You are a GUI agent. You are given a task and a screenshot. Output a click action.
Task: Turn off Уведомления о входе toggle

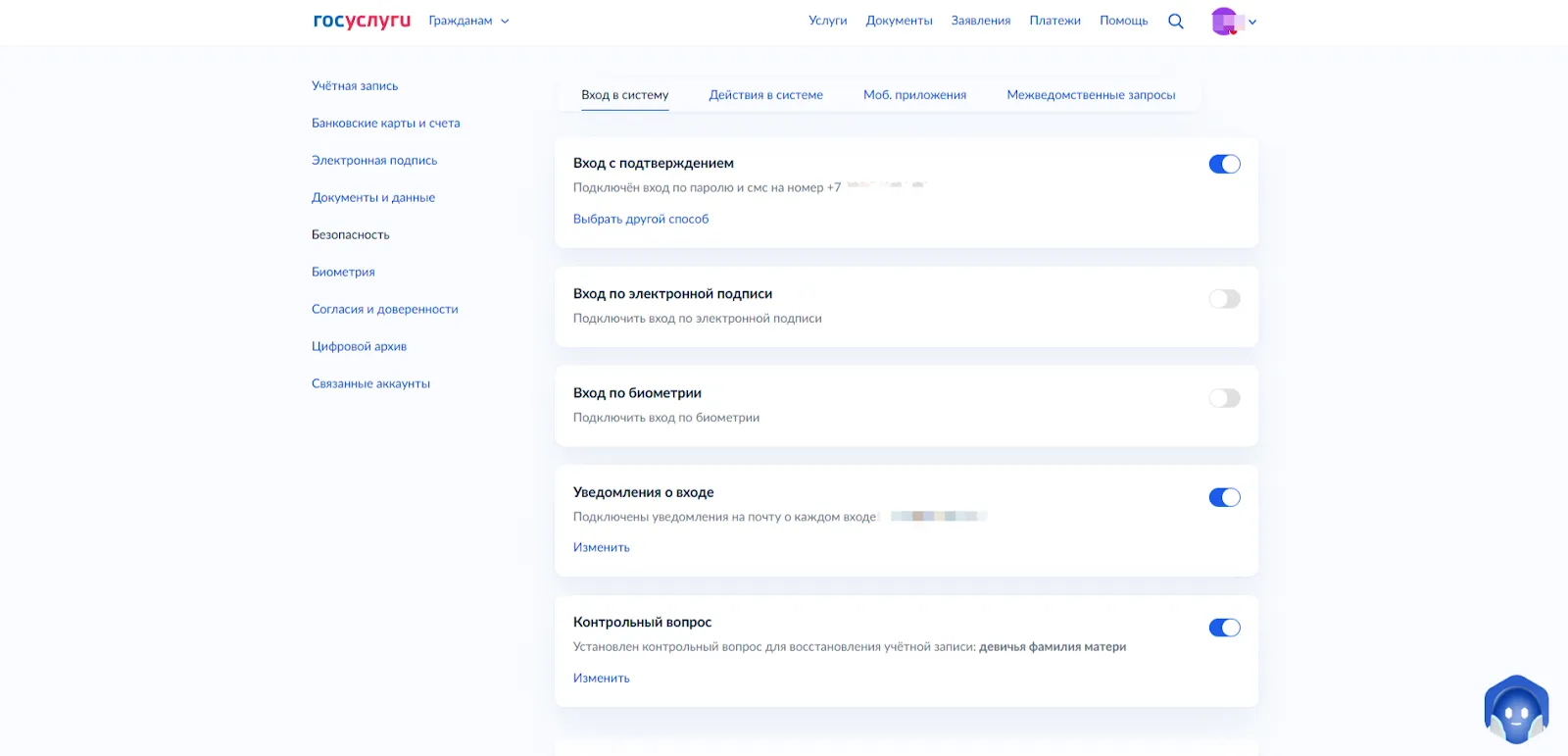tap(1224, 498)
